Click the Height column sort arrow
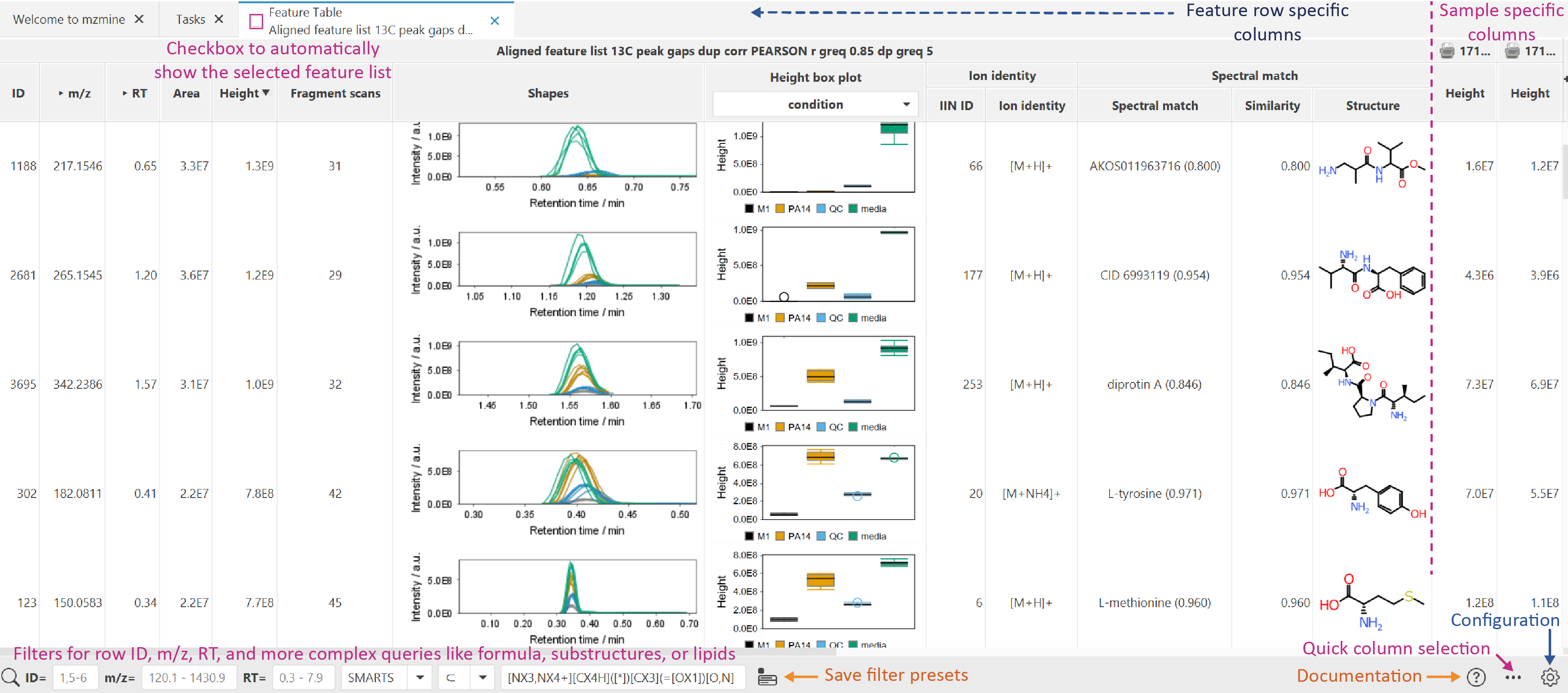 (x=266, y=93)
